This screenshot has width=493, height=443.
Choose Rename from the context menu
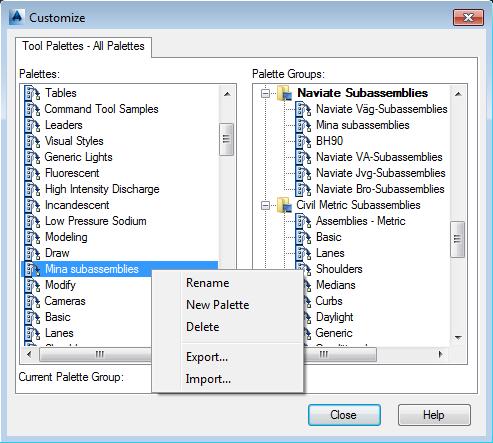tap(208, 283)
